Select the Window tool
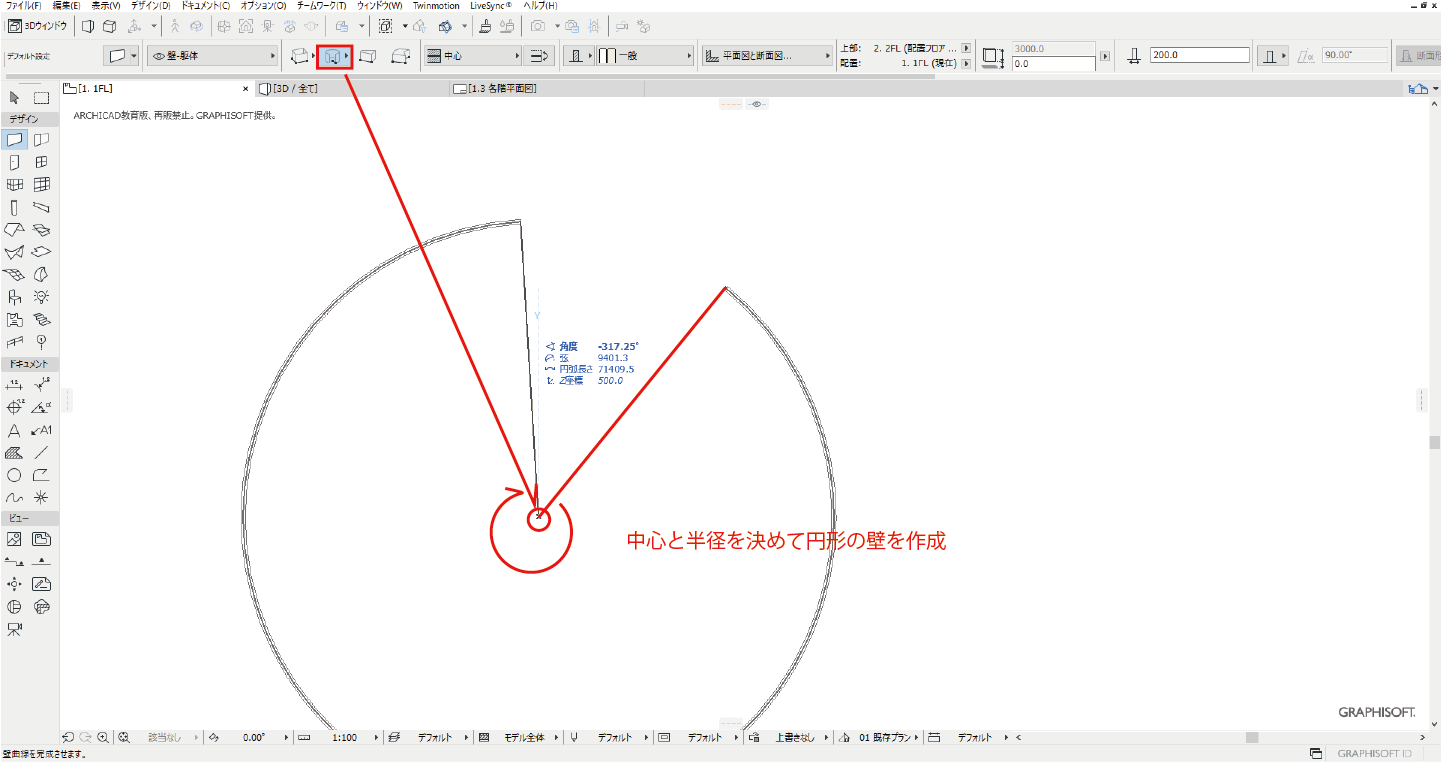The image size is (1441, 762). point(42,162)
